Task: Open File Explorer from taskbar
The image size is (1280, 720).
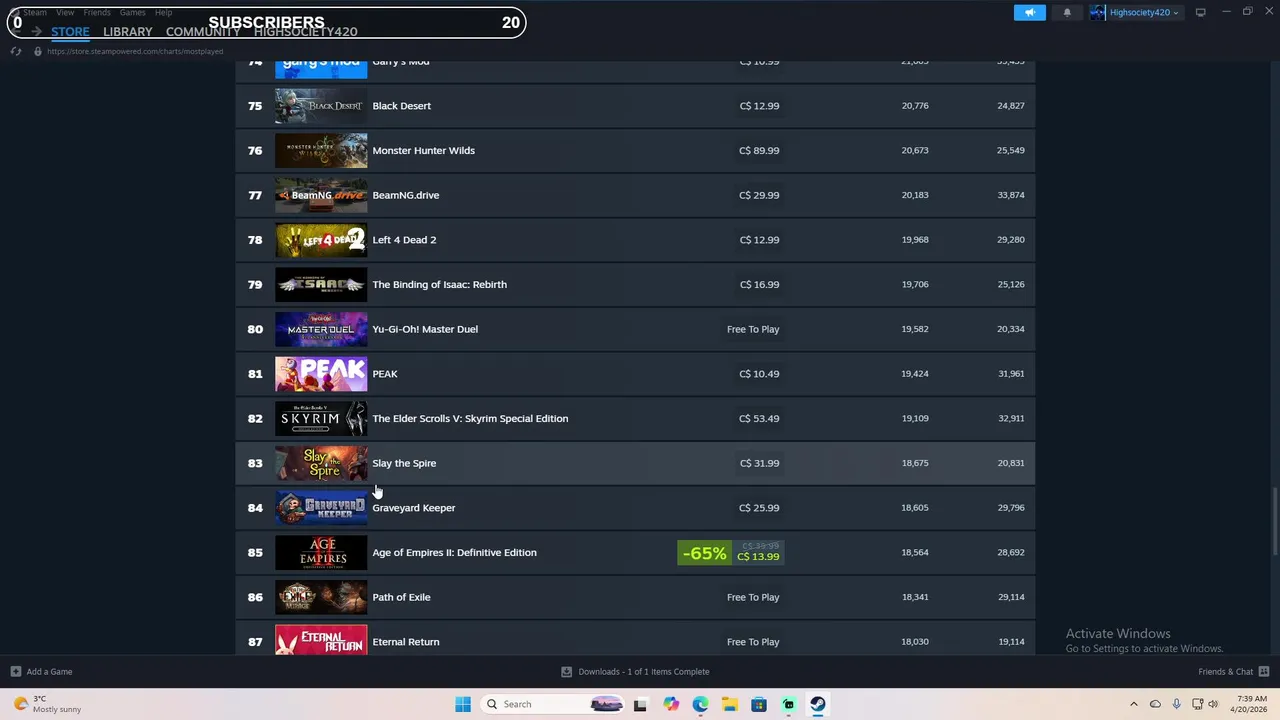Action: pos(730,704)
